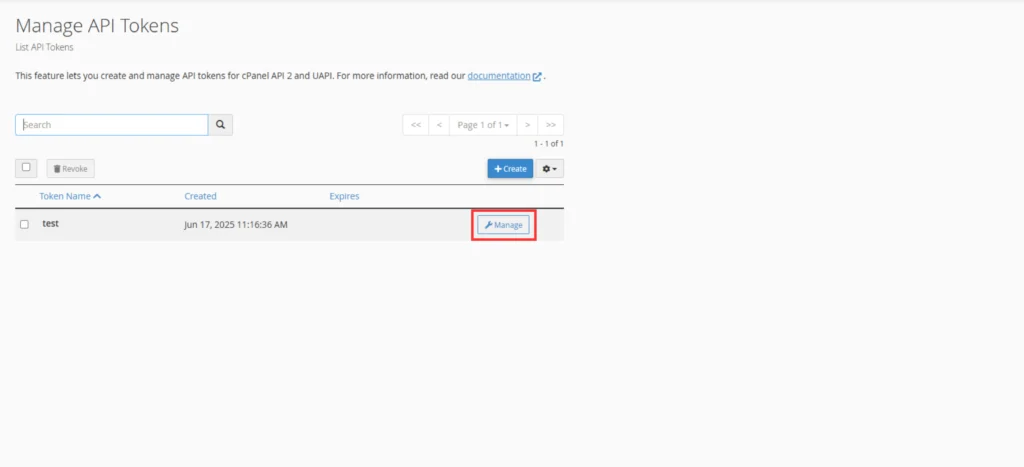Sort by Token Name column
The image size is (1024, 467).
tap(70, 196)
